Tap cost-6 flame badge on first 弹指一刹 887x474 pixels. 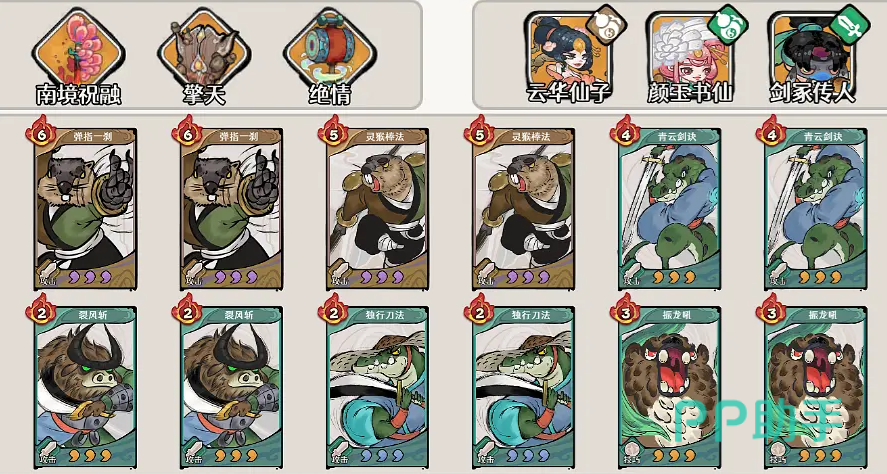tap(41, 132)
